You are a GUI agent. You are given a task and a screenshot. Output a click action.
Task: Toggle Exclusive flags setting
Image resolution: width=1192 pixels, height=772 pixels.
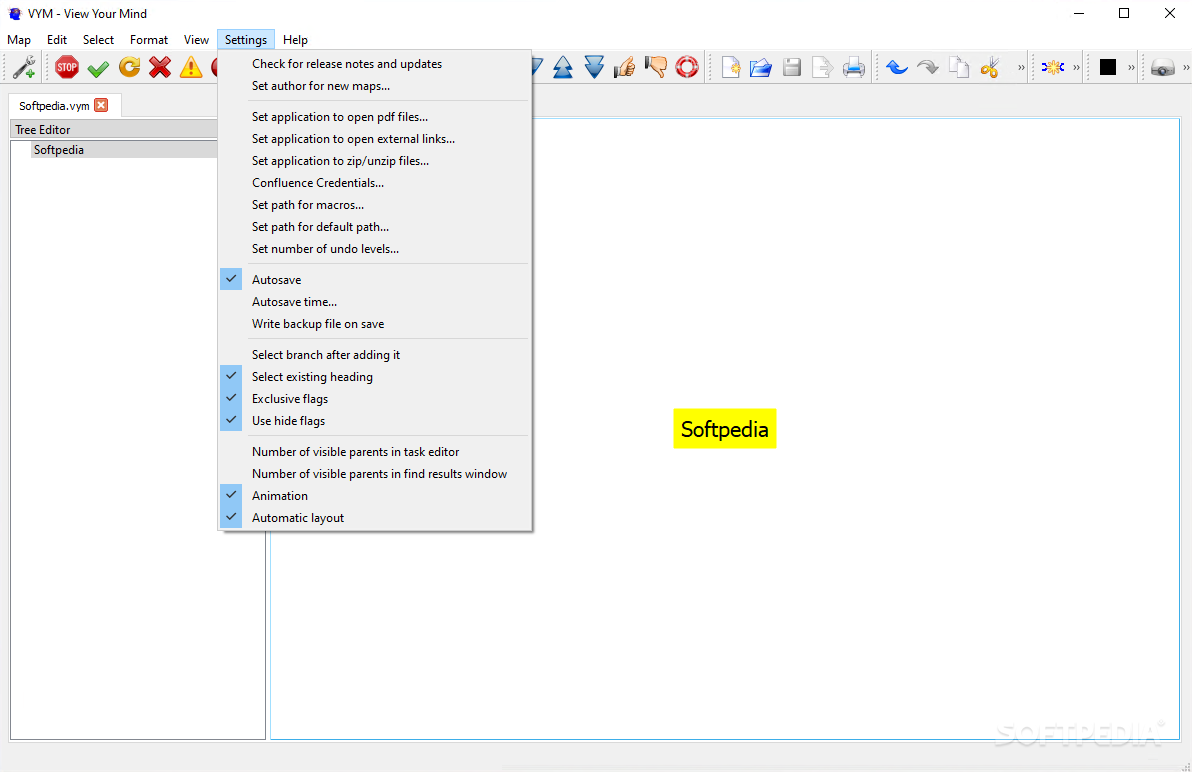(x=375, y=399)
